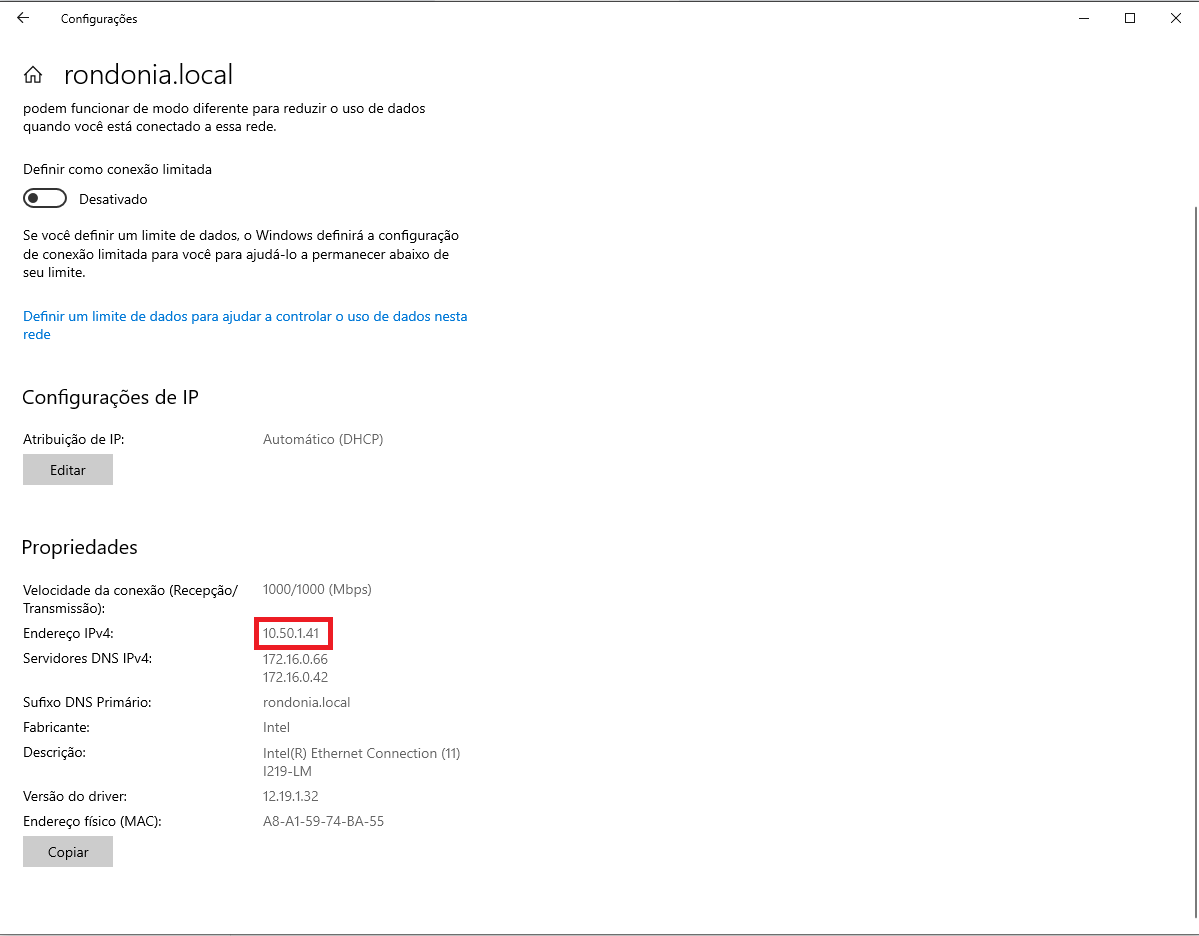Click the Propriedades section heading
The width and height of the screenshot is (1199, 936).
coord(79,547)
